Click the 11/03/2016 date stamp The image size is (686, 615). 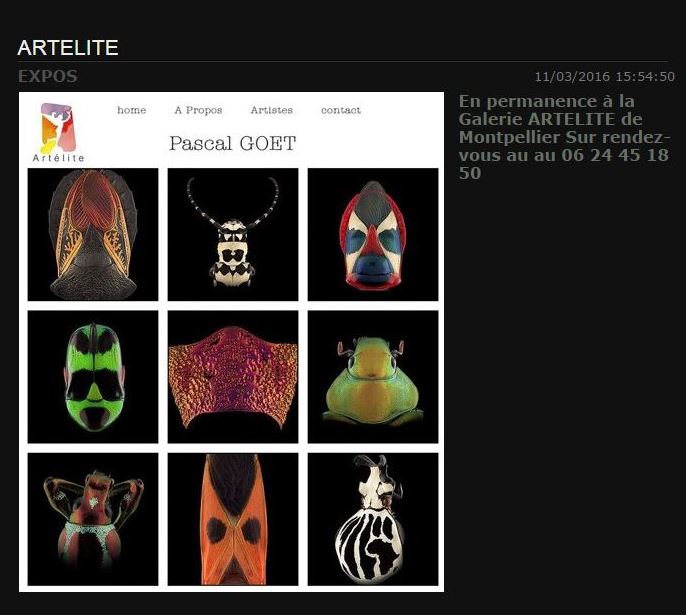click(x=572, y=77)
